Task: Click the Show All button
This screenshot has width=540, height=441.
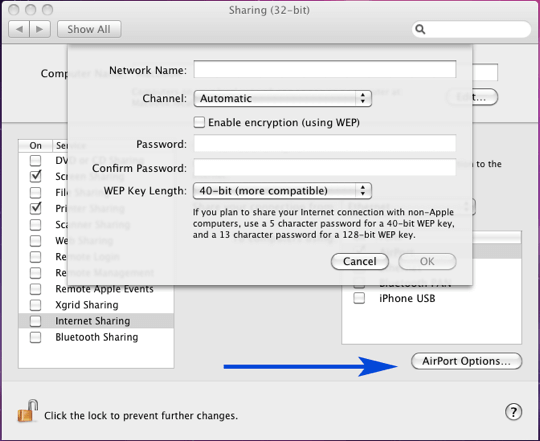Action: point(89,29)
